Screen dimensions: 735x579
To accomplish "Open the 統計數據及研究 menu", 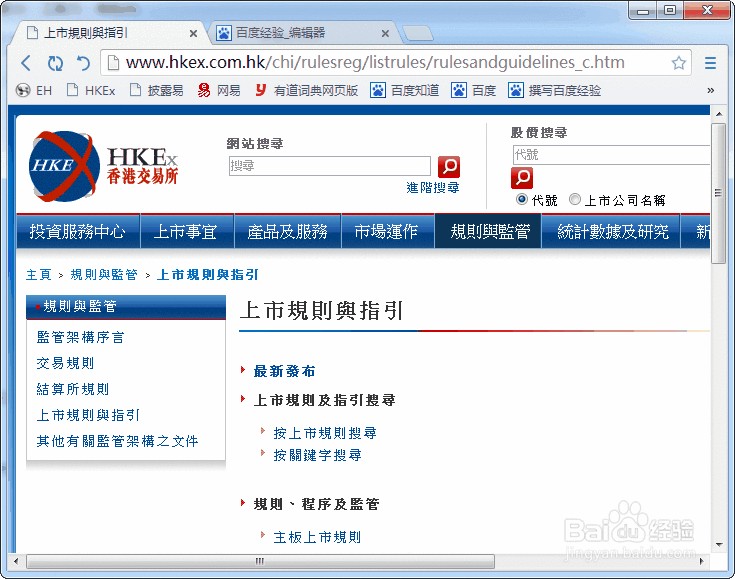I will pos(611,231).
